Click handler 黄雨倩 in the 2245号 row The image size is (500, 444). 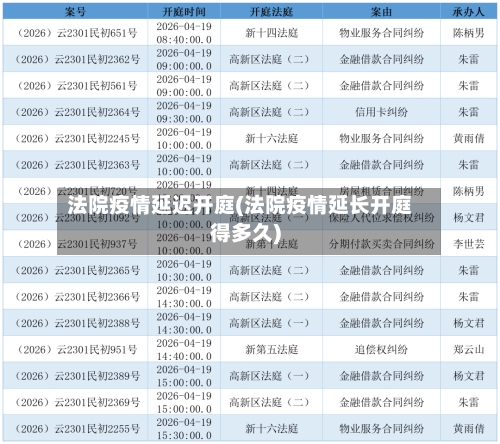468,138
